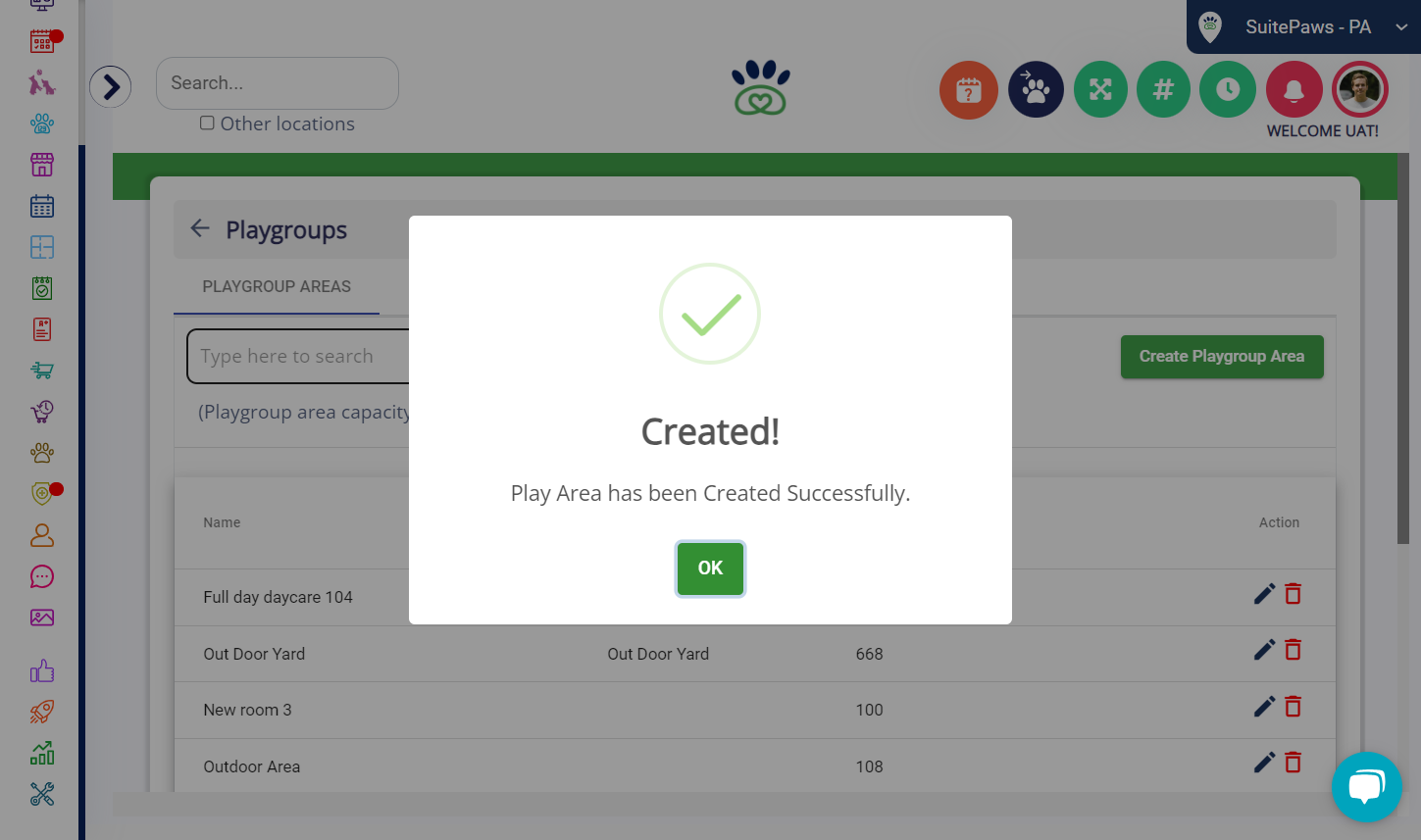The height and width of the screenshot is (840, 1421).
Task: Edit the Full day daycare 104 row
Action: pyautogui.click(x=1265, y=594)
